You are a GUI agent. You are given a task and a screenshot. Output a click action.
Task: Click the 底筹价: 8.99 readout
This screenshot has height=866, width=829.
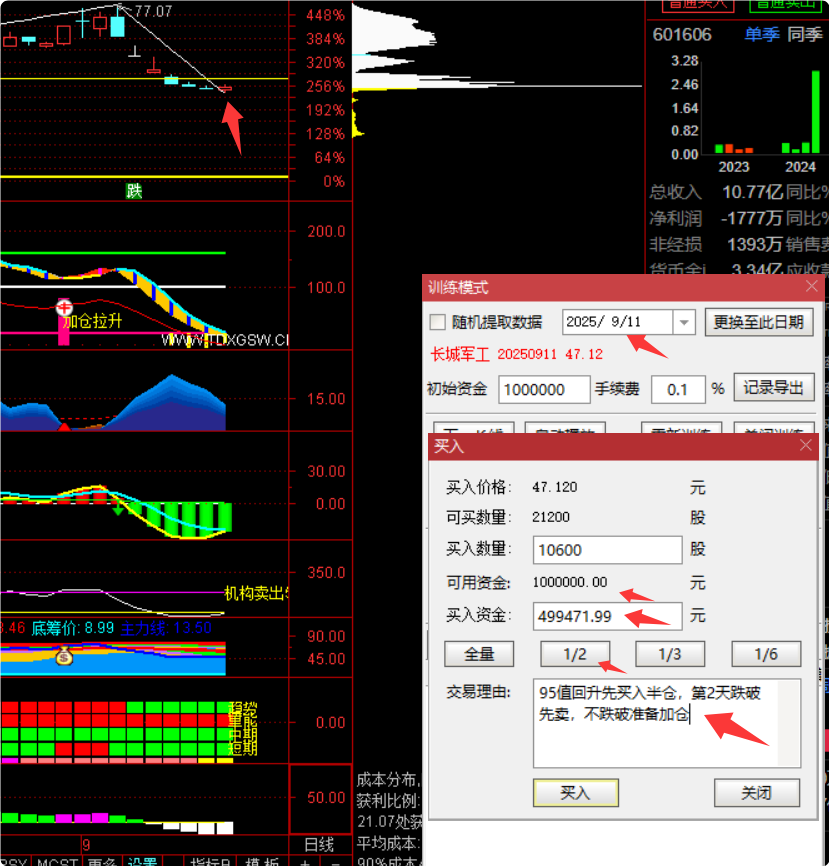(72, 628)
